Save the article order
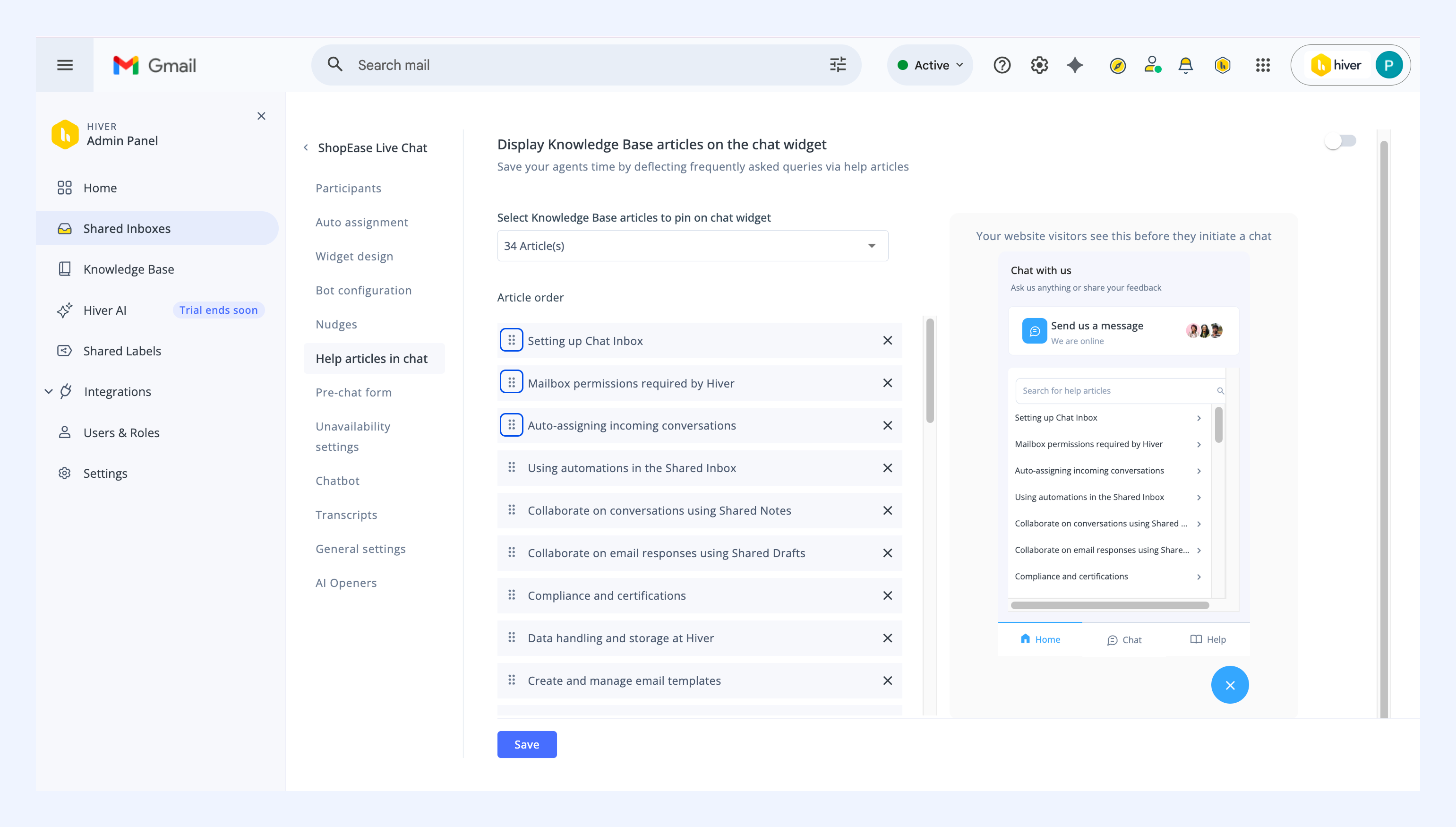Screen dimensions: 1456x827 pos(527,745)
